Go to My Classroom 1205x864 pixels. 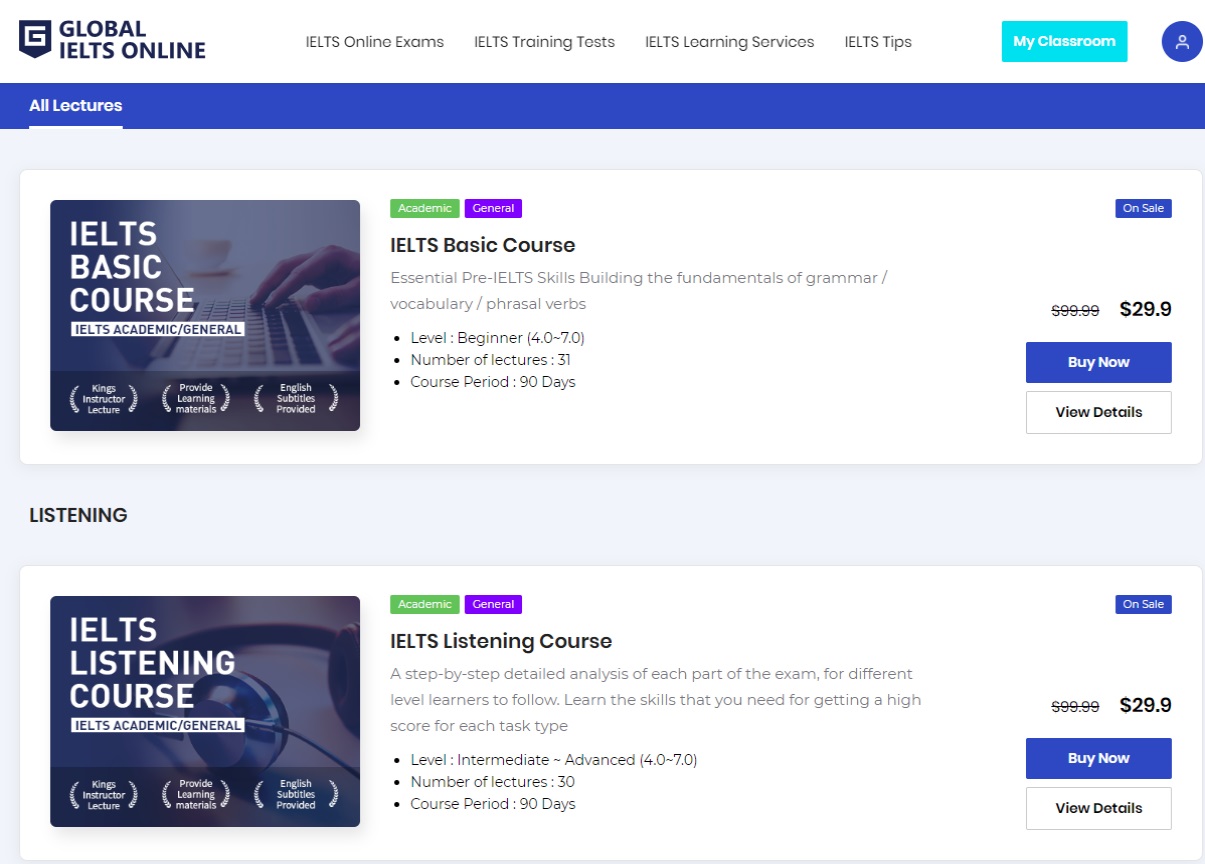1064,42
